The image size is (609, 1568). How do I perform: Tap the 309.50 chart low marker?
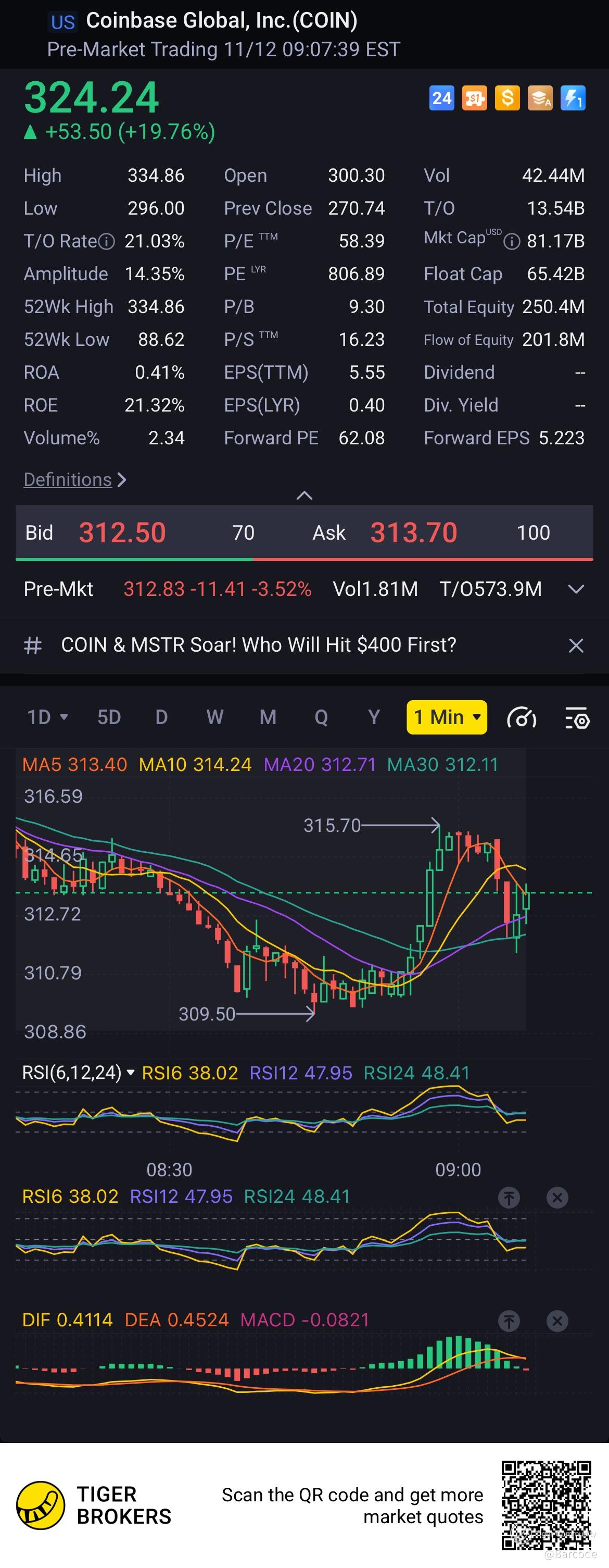pyautogui.click(x=207, y=1014)
